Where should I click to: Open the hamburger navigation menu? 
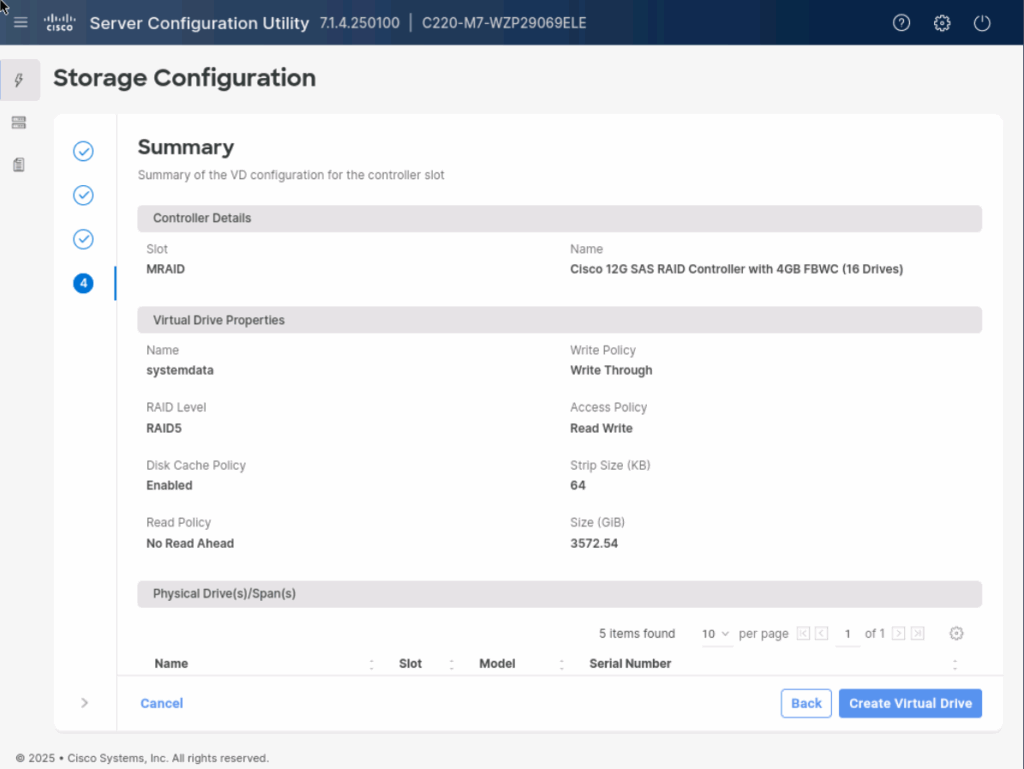pos(20,23)
